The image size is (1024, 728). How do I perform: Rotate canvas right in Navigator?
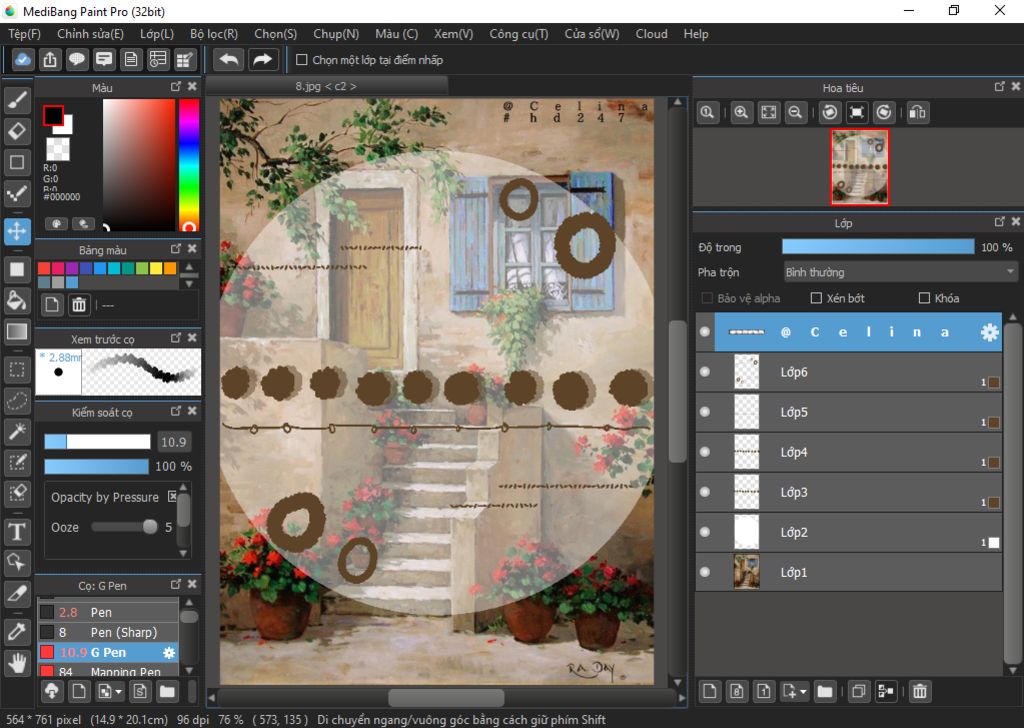(x=884, y=112)
